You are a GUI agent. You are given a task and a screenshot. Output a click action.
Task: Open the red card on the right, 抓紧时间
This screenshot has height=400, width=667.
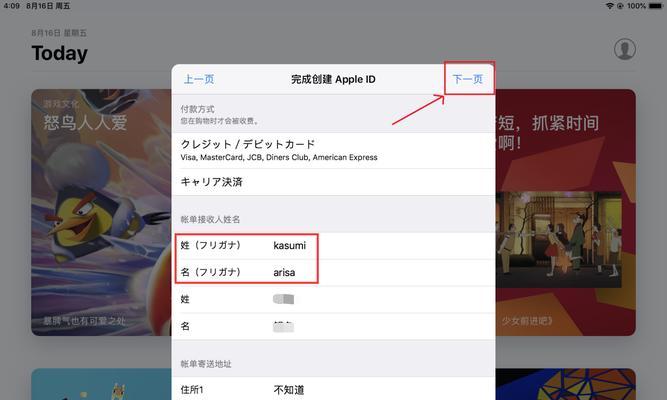565,212
